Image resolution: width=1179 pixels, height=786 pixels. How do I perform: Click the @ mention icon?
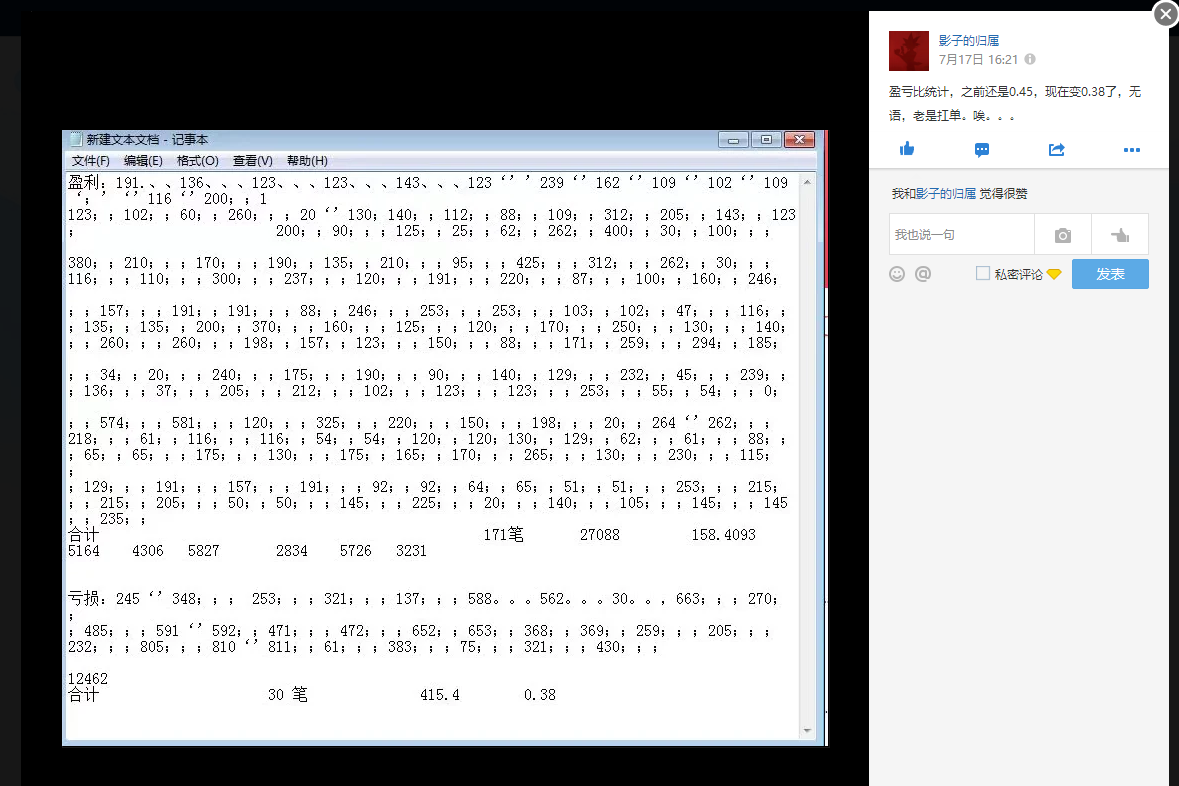(923, 274)
